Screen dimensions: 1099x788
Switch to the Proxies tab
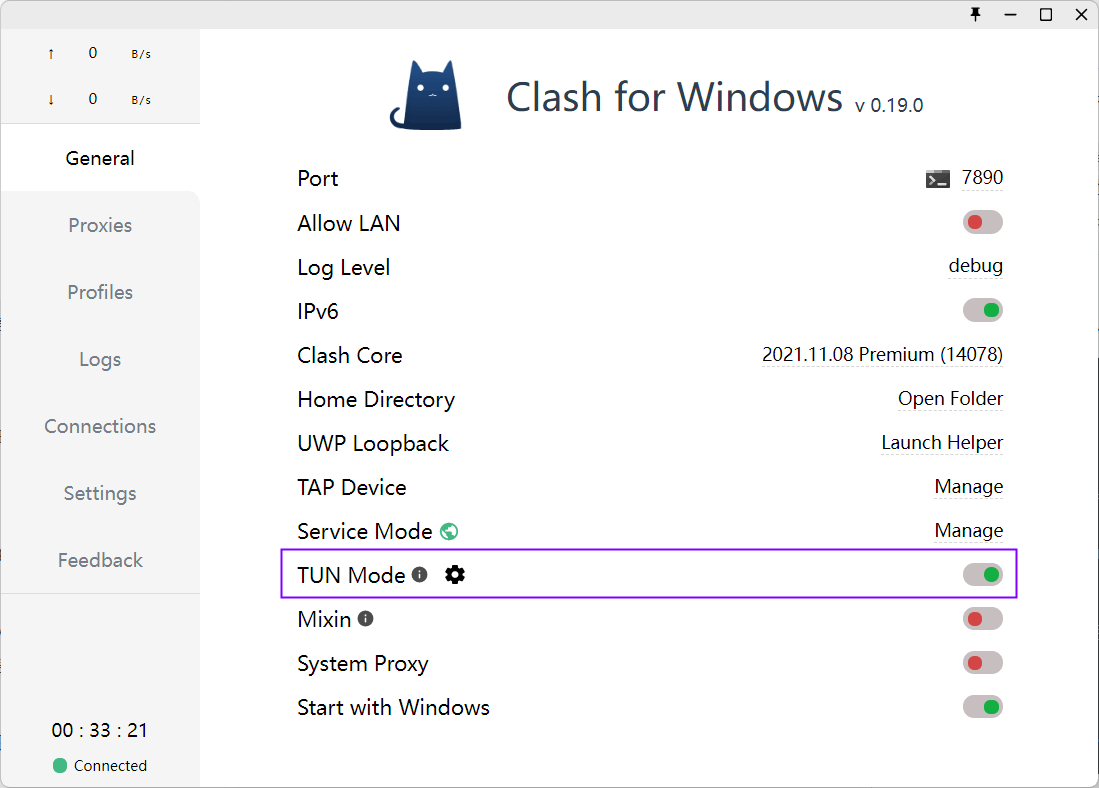100,225
